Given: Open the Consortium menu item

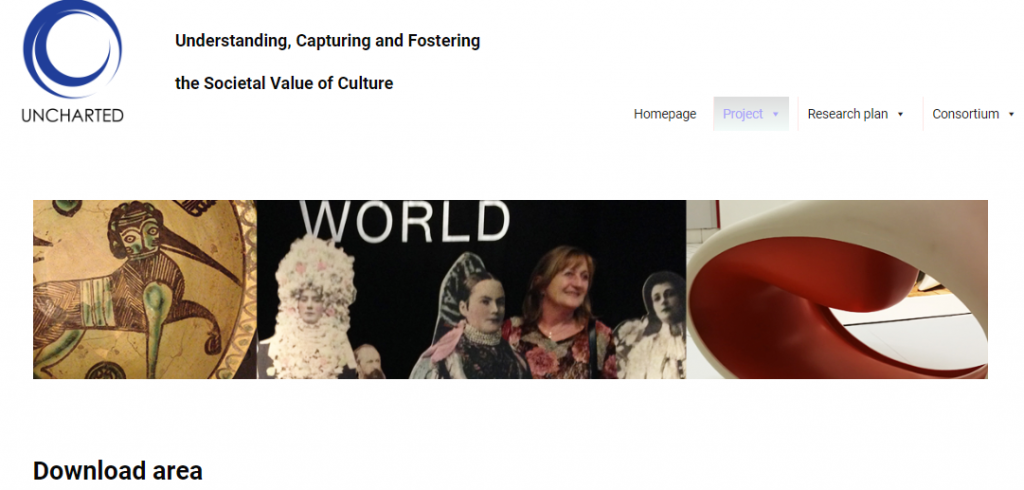Looking at the screenshot, I should (x=965, y=114).
